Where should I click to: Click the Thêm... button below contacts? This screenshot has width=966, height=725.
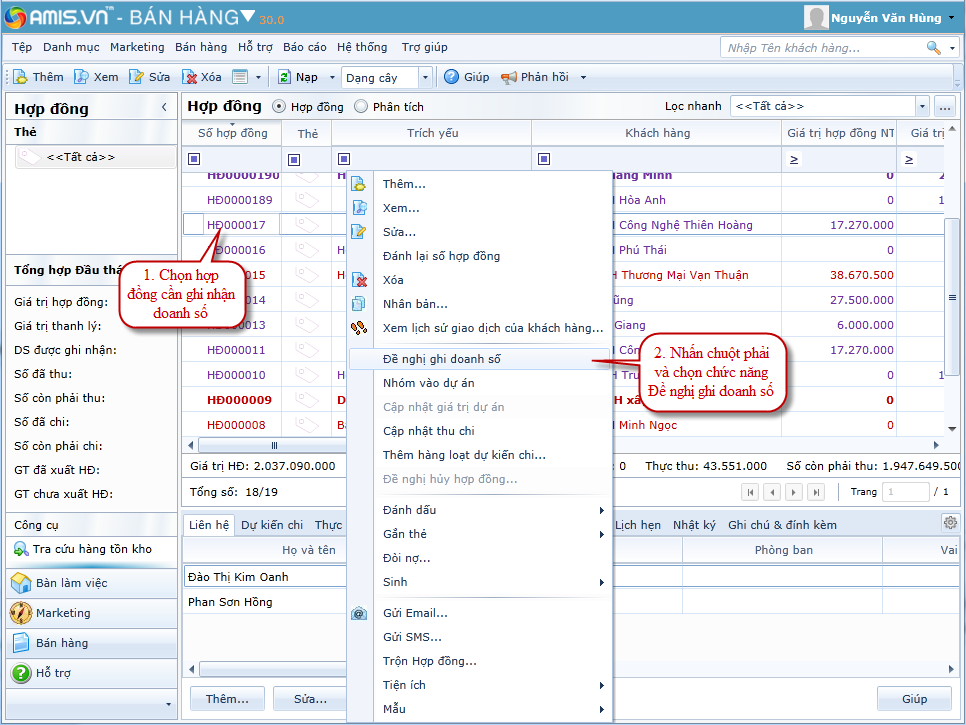click(x=226, y=698)
